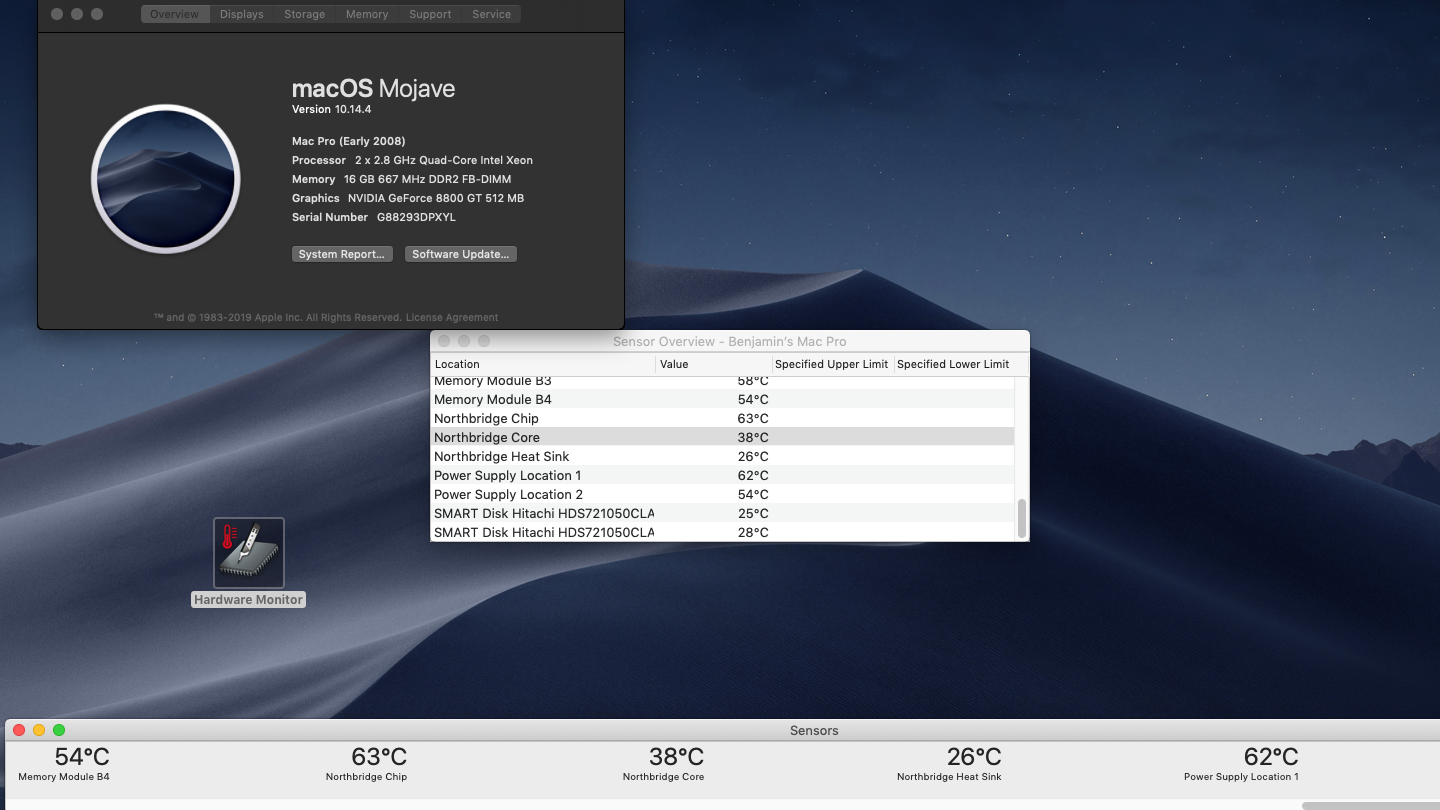
Task: Select the SMART Disk row showing 28°C
Action: 722,532
